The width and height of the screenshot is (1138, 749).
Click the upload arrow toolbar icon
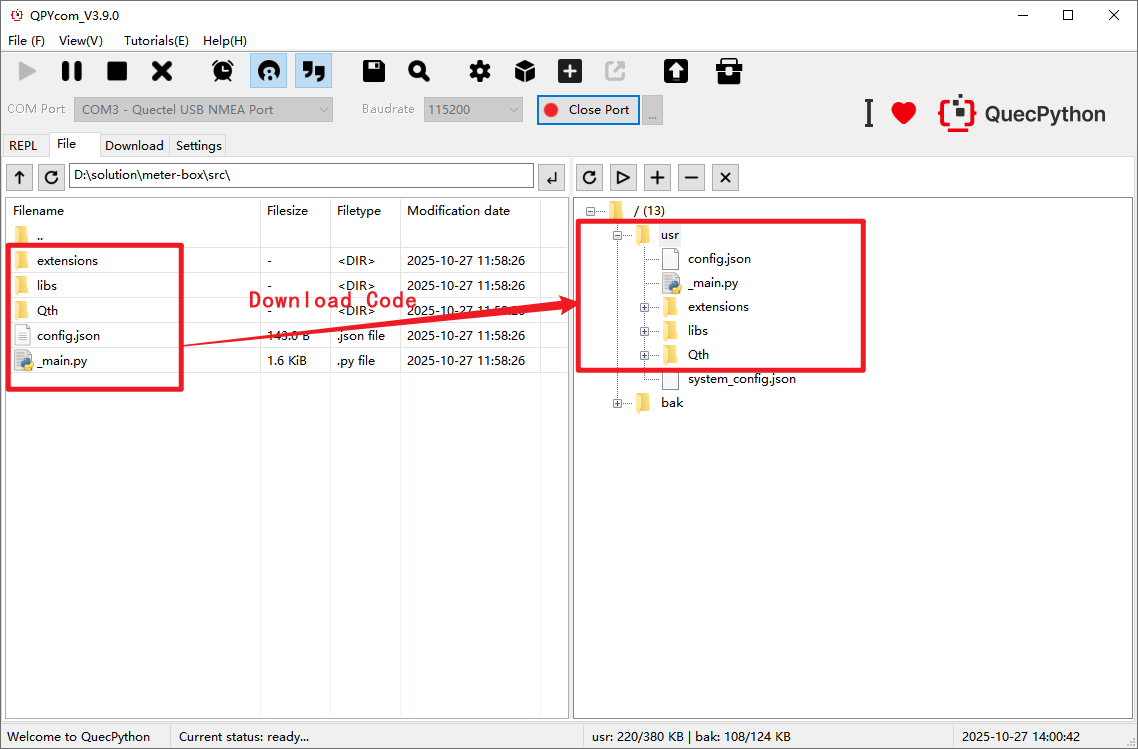click(x=676, y=71)
